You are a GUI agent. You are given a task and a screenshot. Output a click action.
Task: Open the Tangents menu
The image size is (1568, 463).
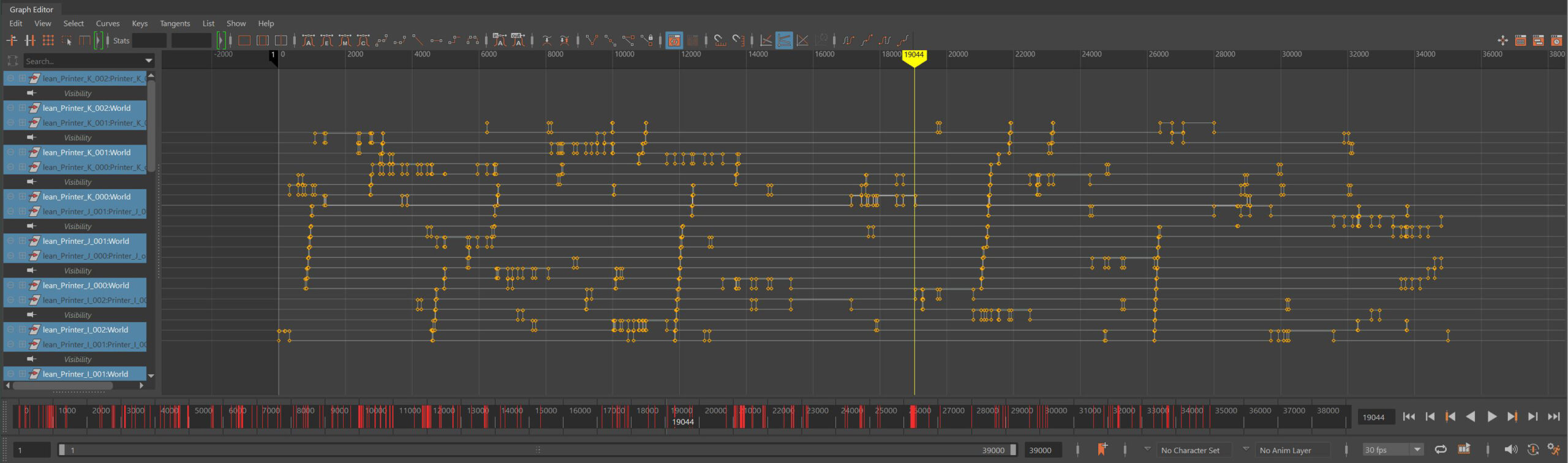click(175, 23)
